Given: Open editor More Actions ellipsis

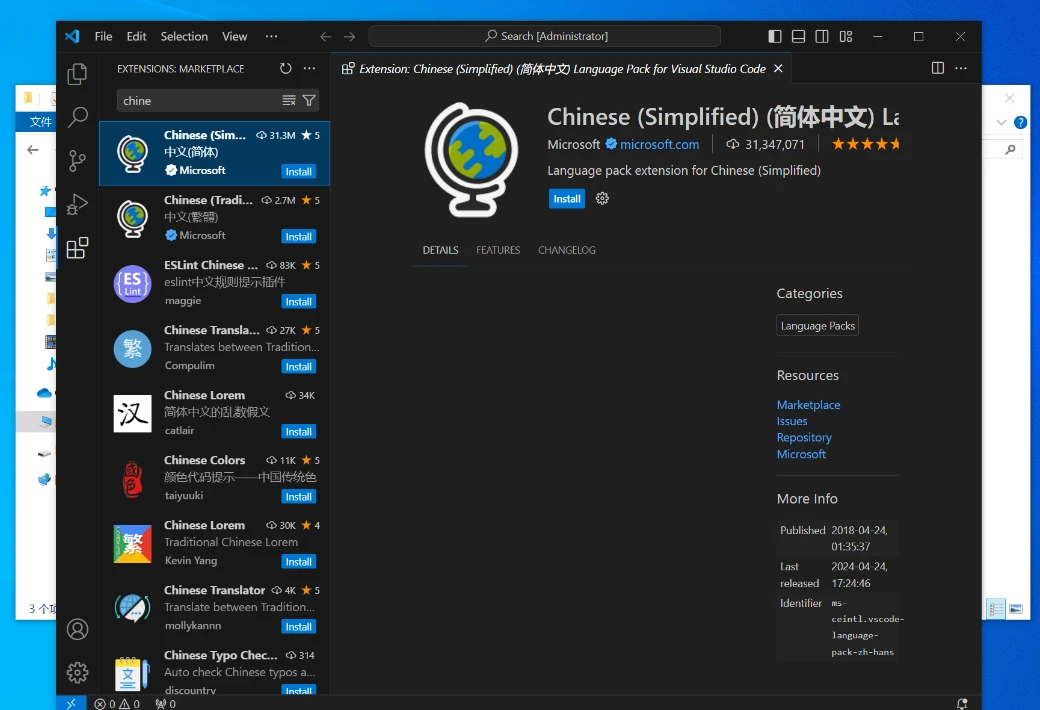Looking at the screenshot, I should pos(961,68).
